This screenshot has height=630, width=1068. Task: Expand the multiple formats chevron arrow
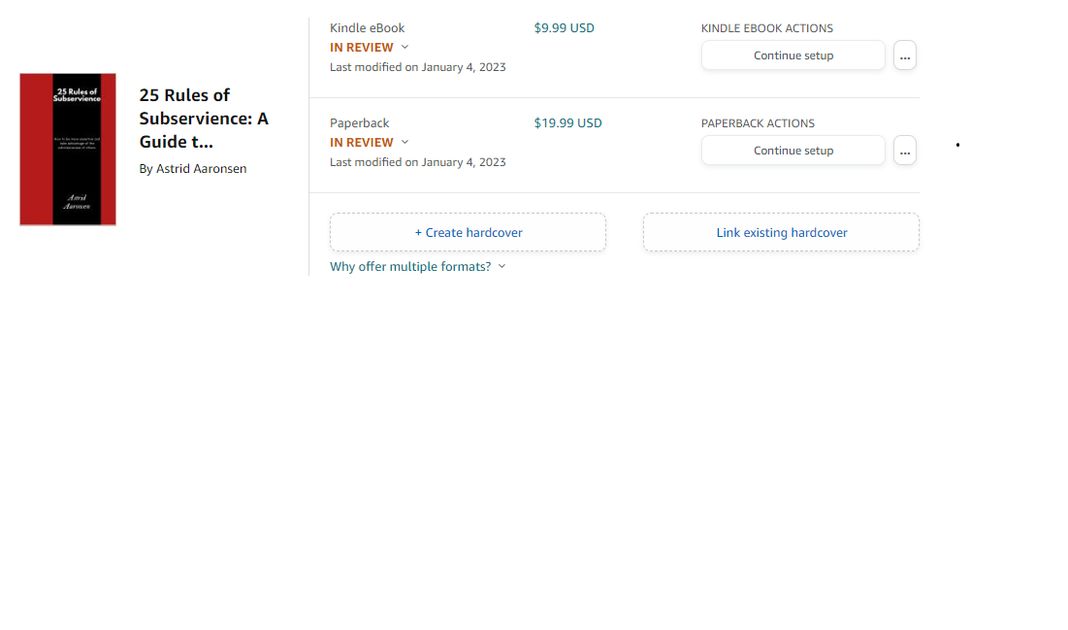502,267
